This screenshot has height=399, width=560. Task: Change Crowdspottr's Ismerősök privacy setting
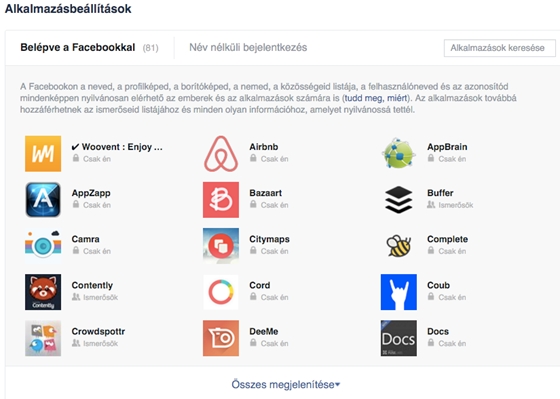(95, 343)
